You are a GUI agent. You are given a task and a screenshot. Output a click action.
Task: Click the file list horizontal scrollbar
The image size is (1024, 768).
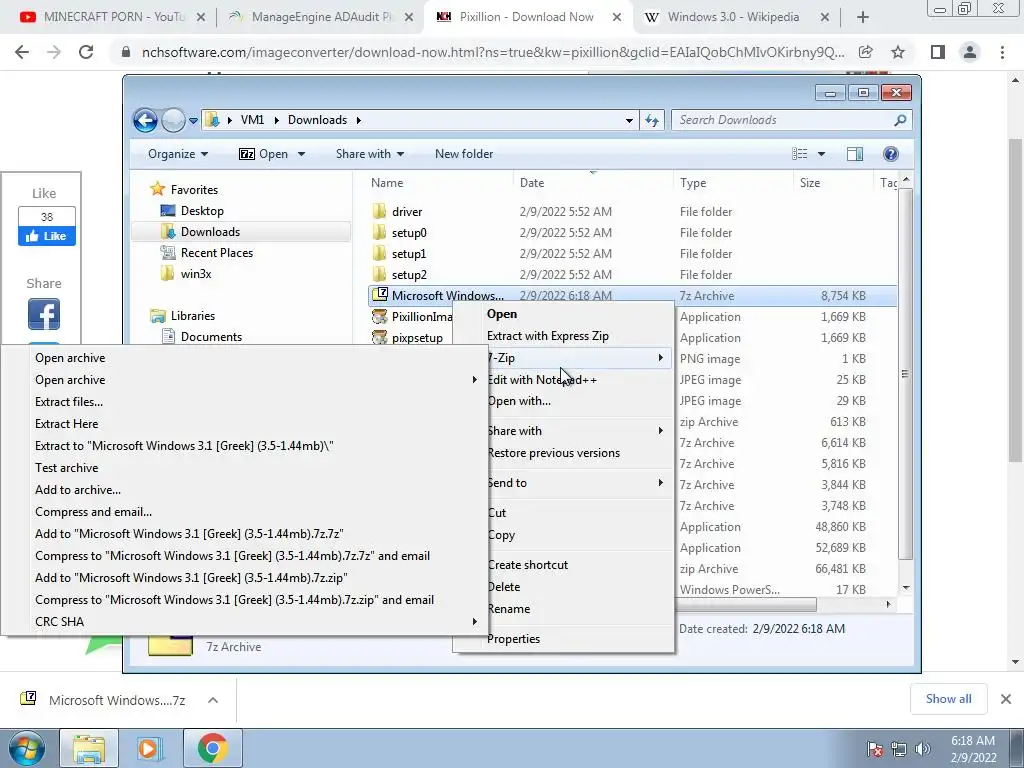744,605
